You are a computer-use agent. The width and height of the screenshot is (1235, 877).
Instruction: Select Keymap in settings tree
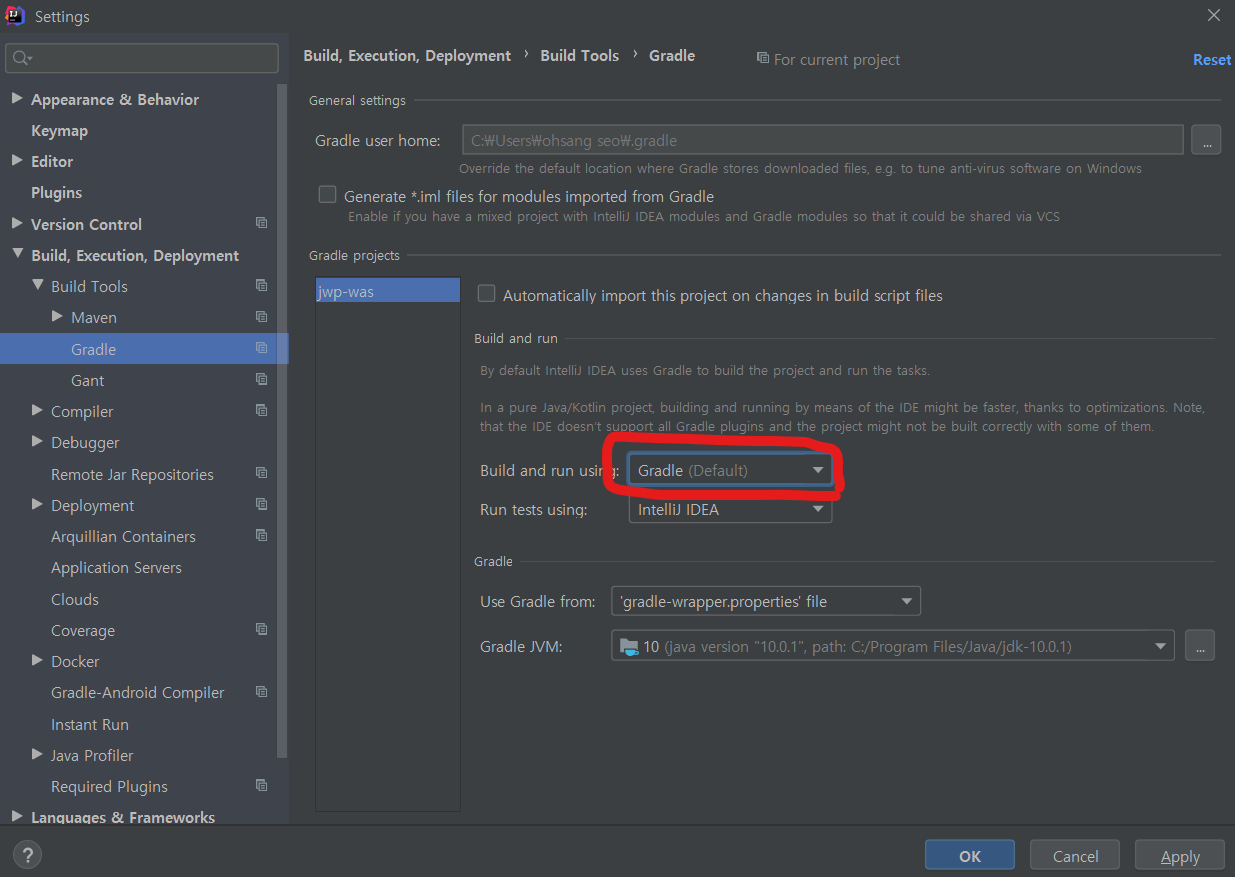(59, 130)
